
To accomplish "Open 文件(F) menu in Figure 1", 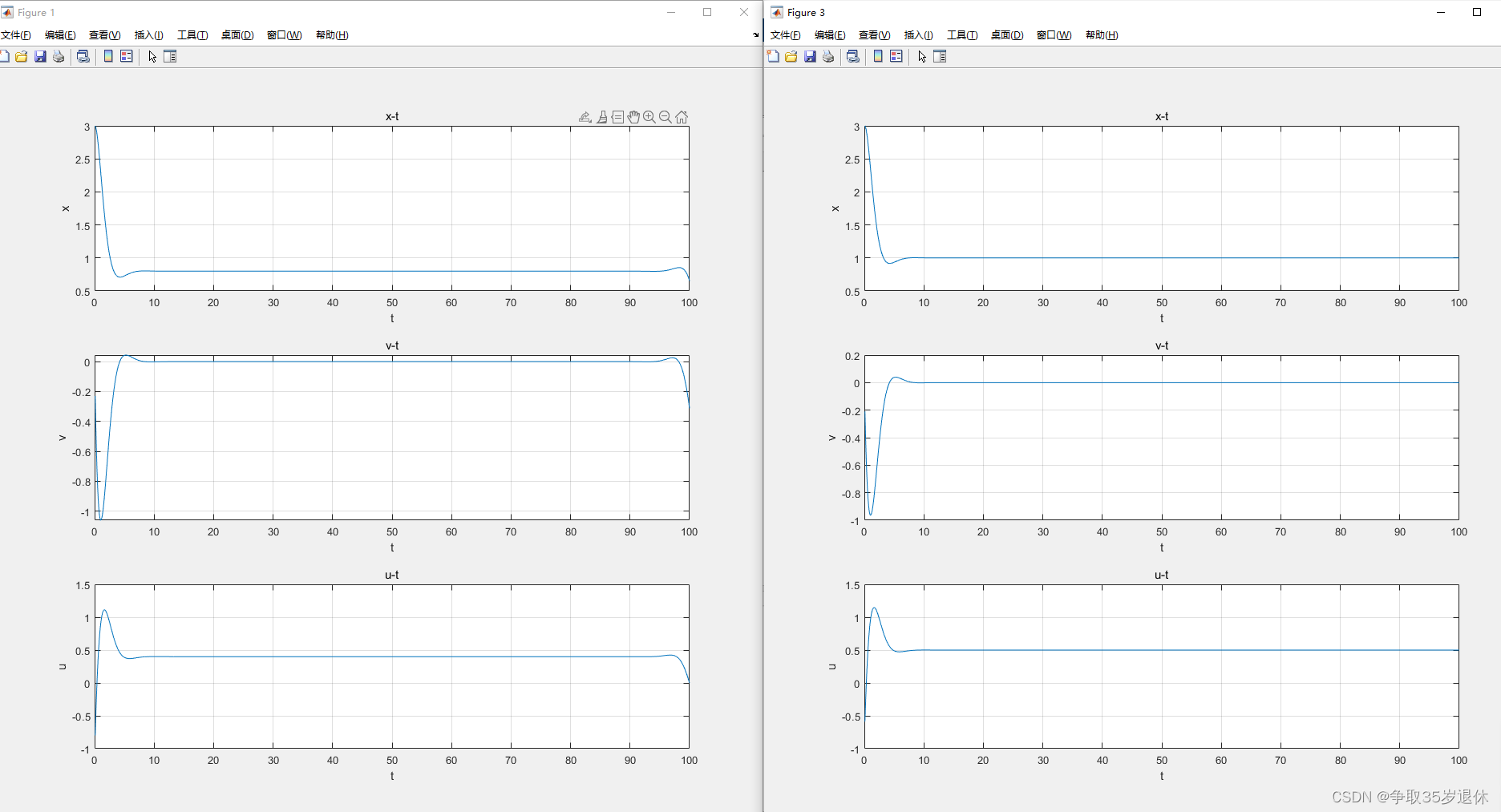I will pos(16,35).
